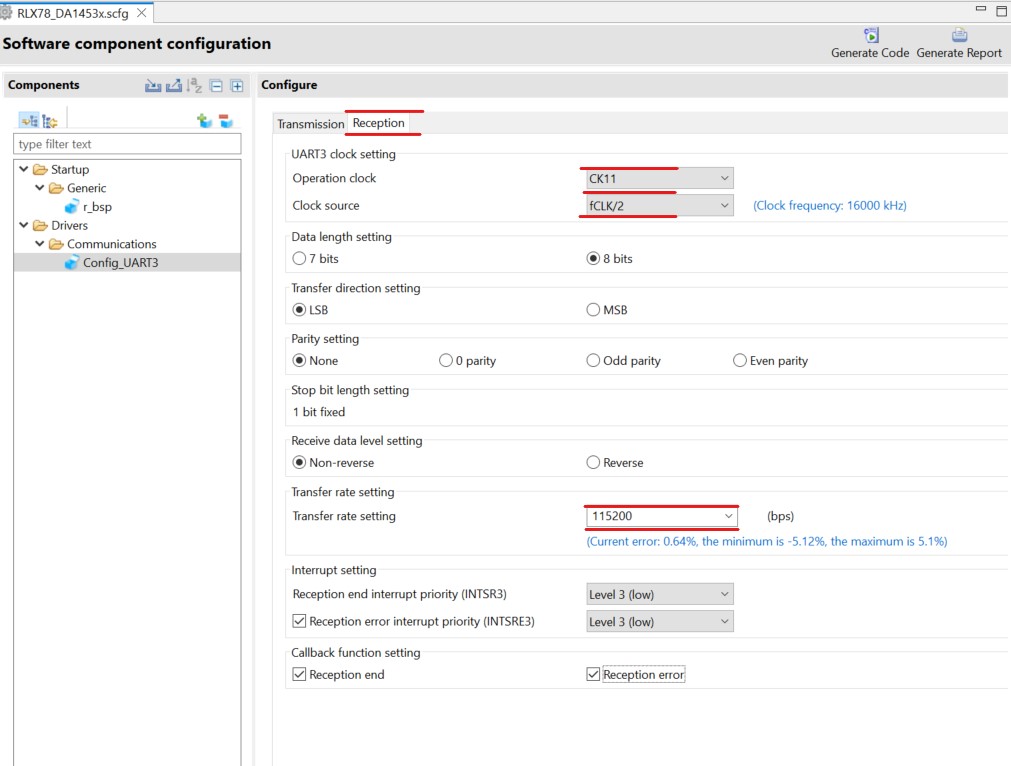
Task: Select 0 parity option
Action: coord(446,360)
